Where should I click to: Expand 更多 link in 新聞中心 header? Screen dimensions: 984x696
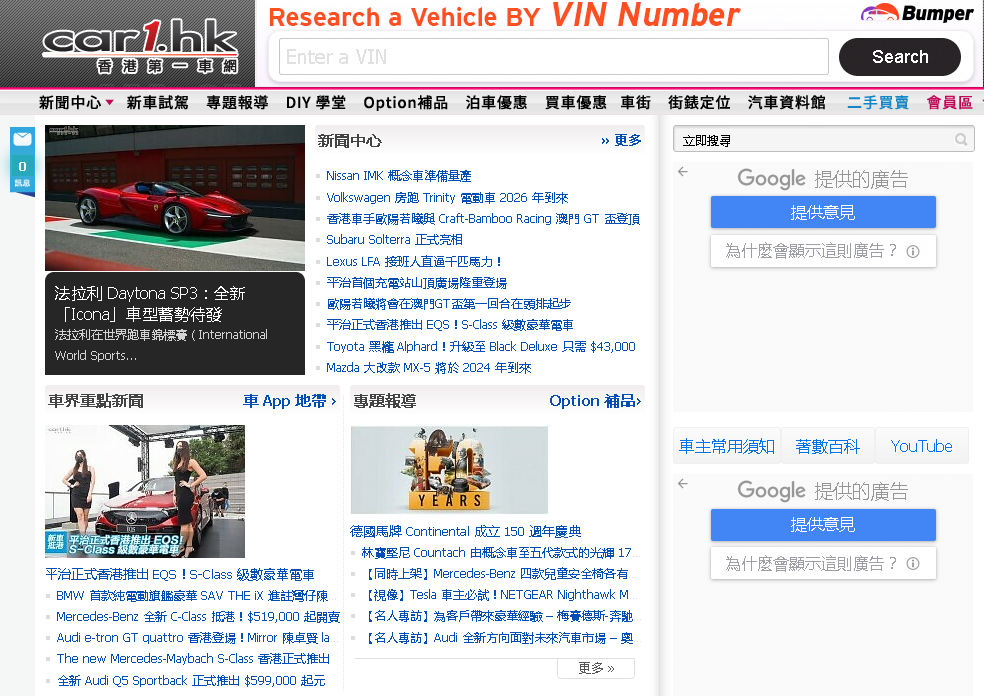(621, 140)
